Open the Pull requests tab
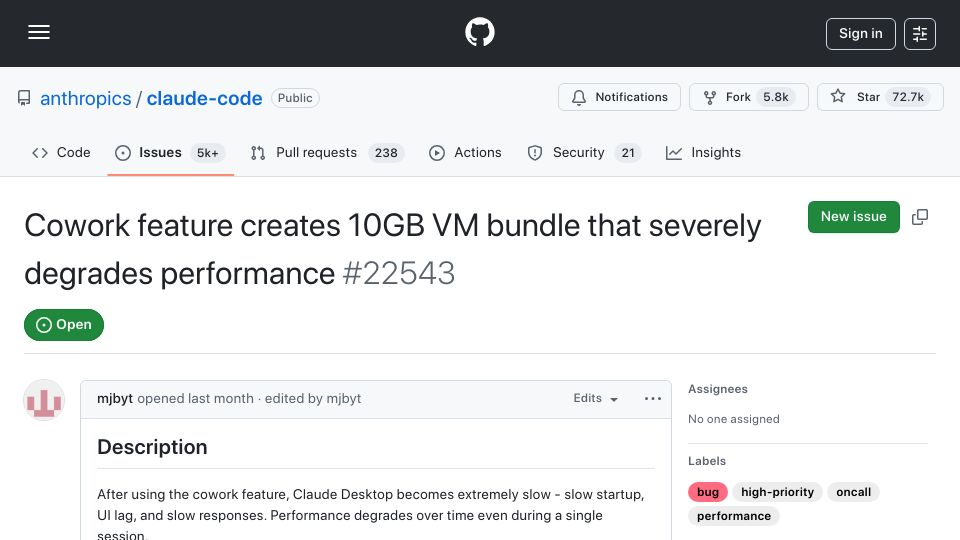This screenshot has width=960, height=540. (x=327, y=152)
